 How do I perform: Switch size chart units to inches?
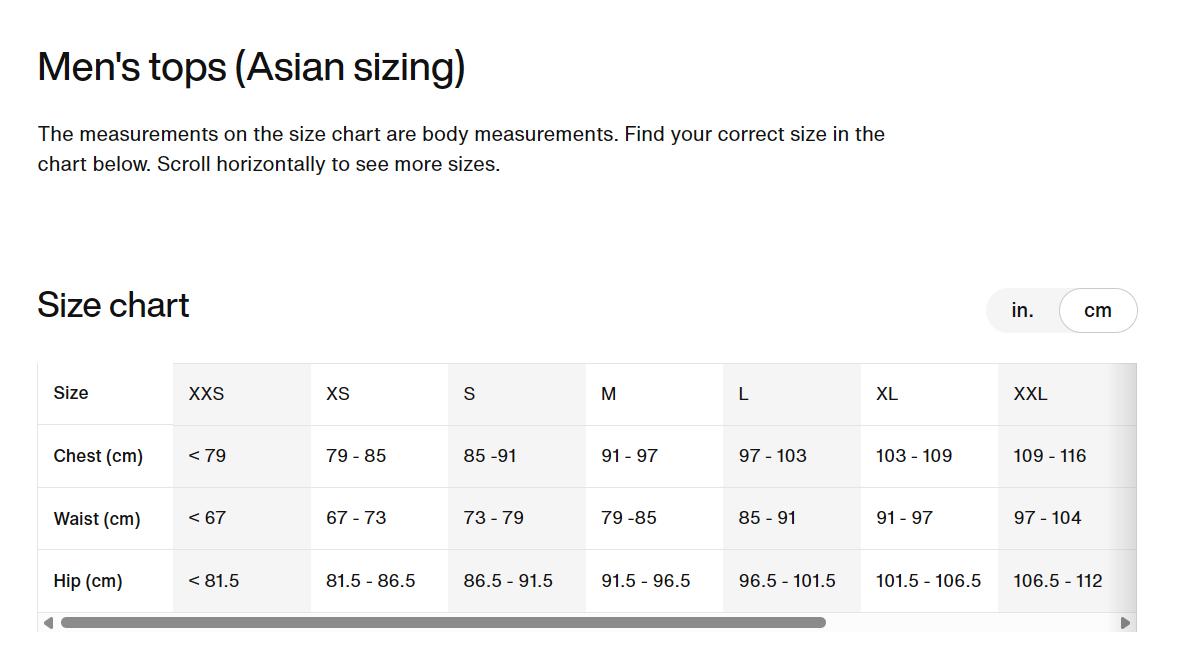tap(1022, 311)
